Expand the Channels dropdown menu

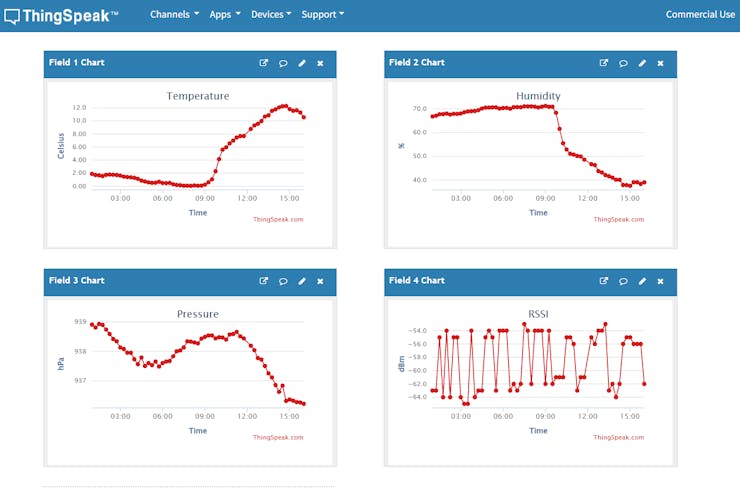tap(175, 15)
